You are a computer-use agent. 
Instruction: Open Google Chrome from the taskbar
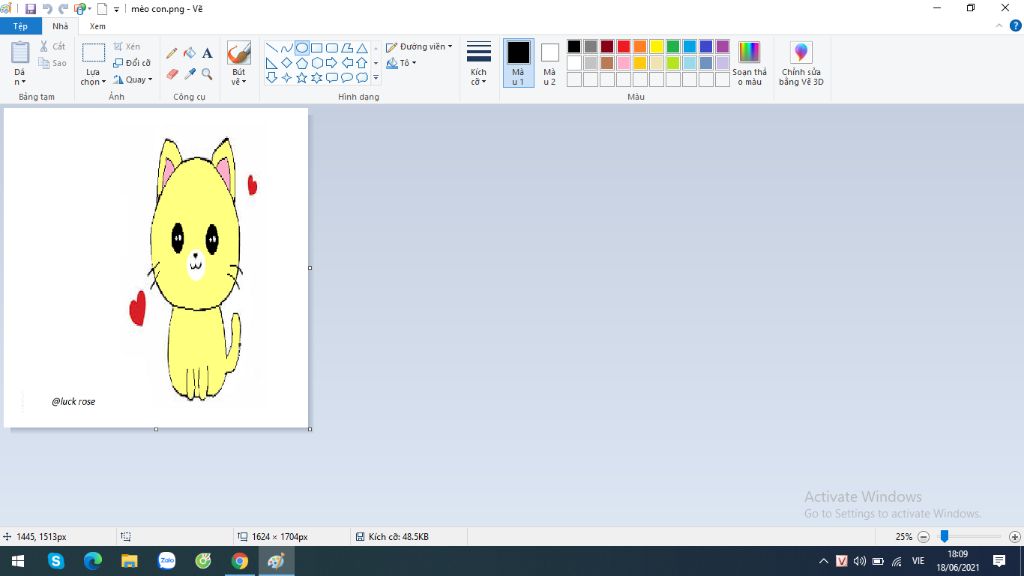tap(240, 561)
